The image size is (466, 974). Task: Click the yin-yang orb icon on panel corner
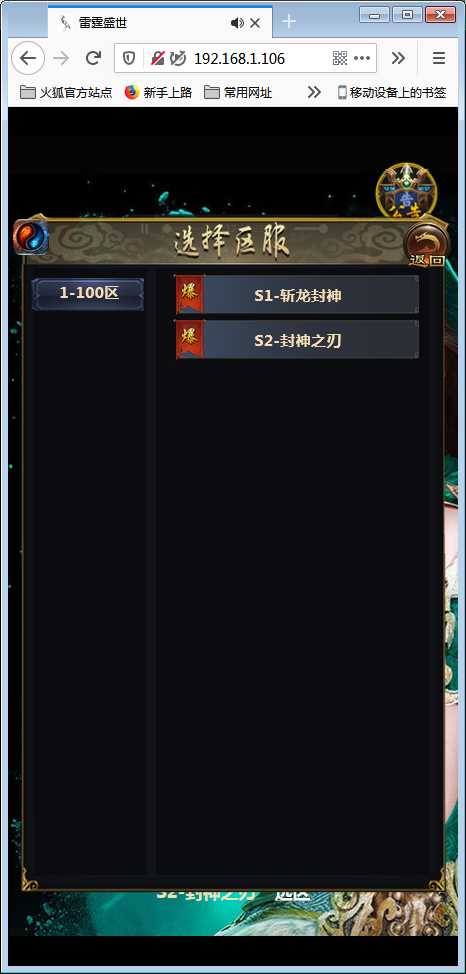(x=29, y=237)
